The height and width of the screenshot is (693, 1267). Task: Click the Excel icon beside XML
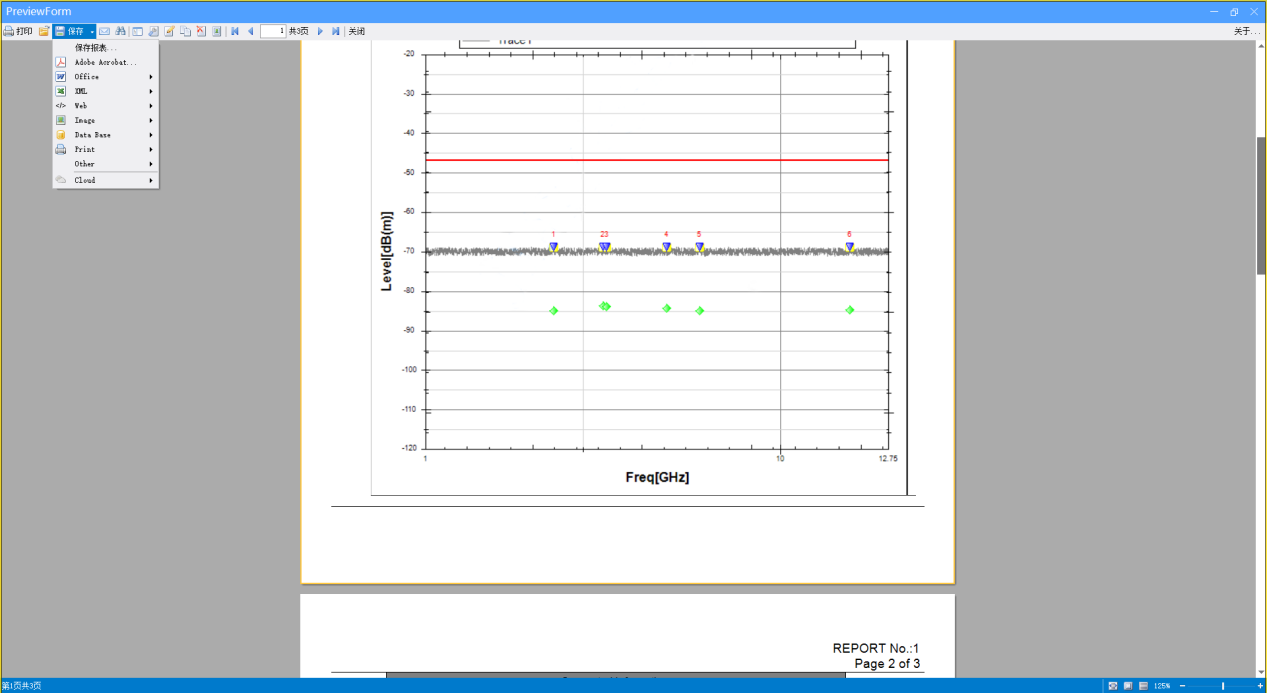pyautogui.click(x=61, y=91)
